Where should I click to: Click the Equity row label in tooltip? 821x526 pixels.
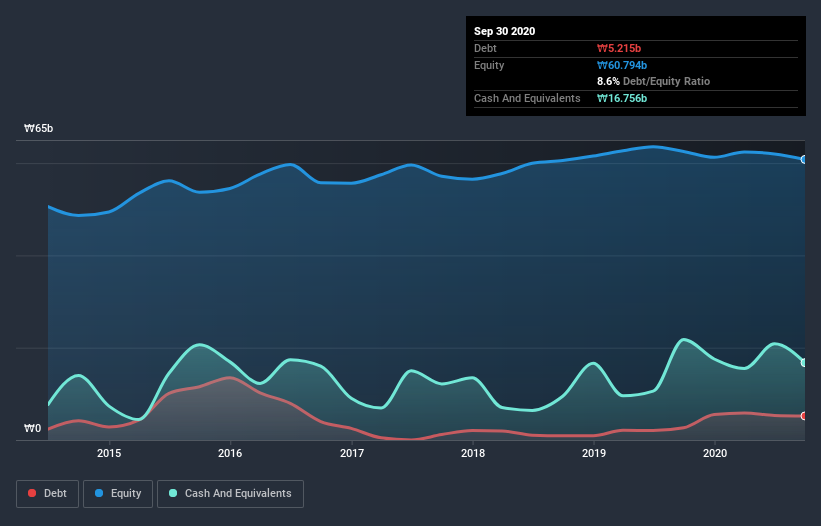click(489, 65)
